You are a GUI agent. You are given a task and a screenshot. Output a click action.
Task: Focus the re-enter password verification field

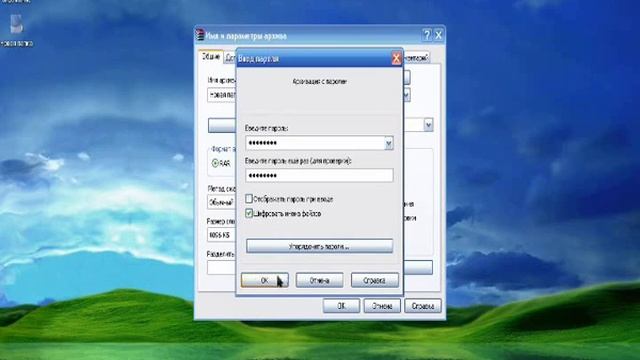[x=319, y=176]
